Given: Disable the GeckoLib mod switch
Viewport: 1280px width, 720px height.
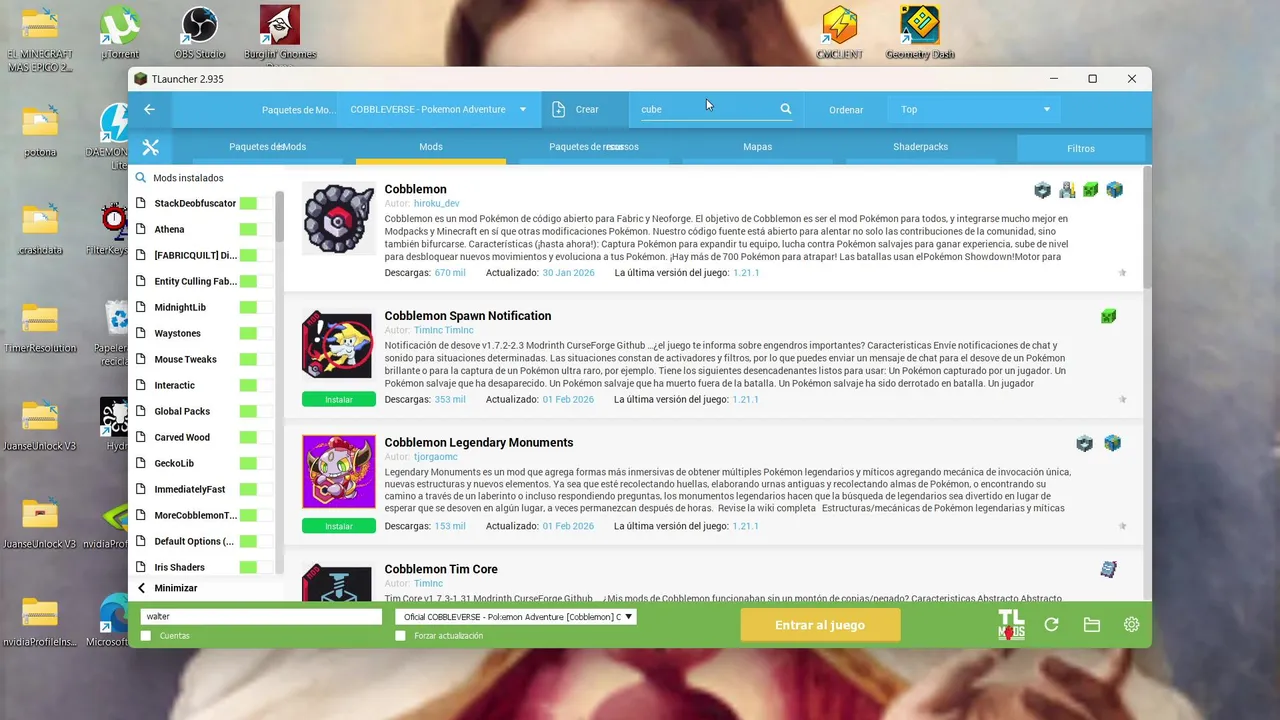Looking at the screenshot, I should [x=256, y=463].
